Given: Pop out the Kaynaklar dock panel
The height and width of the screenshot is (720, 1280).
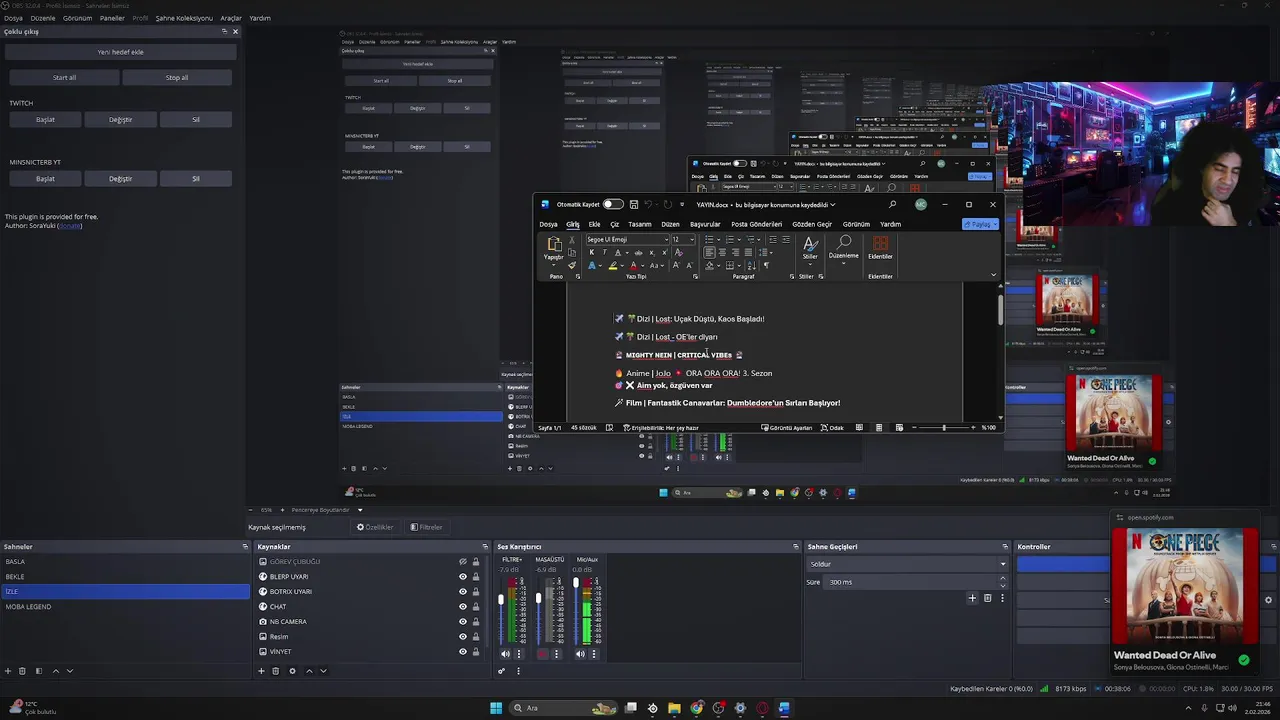Looking at the screenshot, I should coord(486,547).
